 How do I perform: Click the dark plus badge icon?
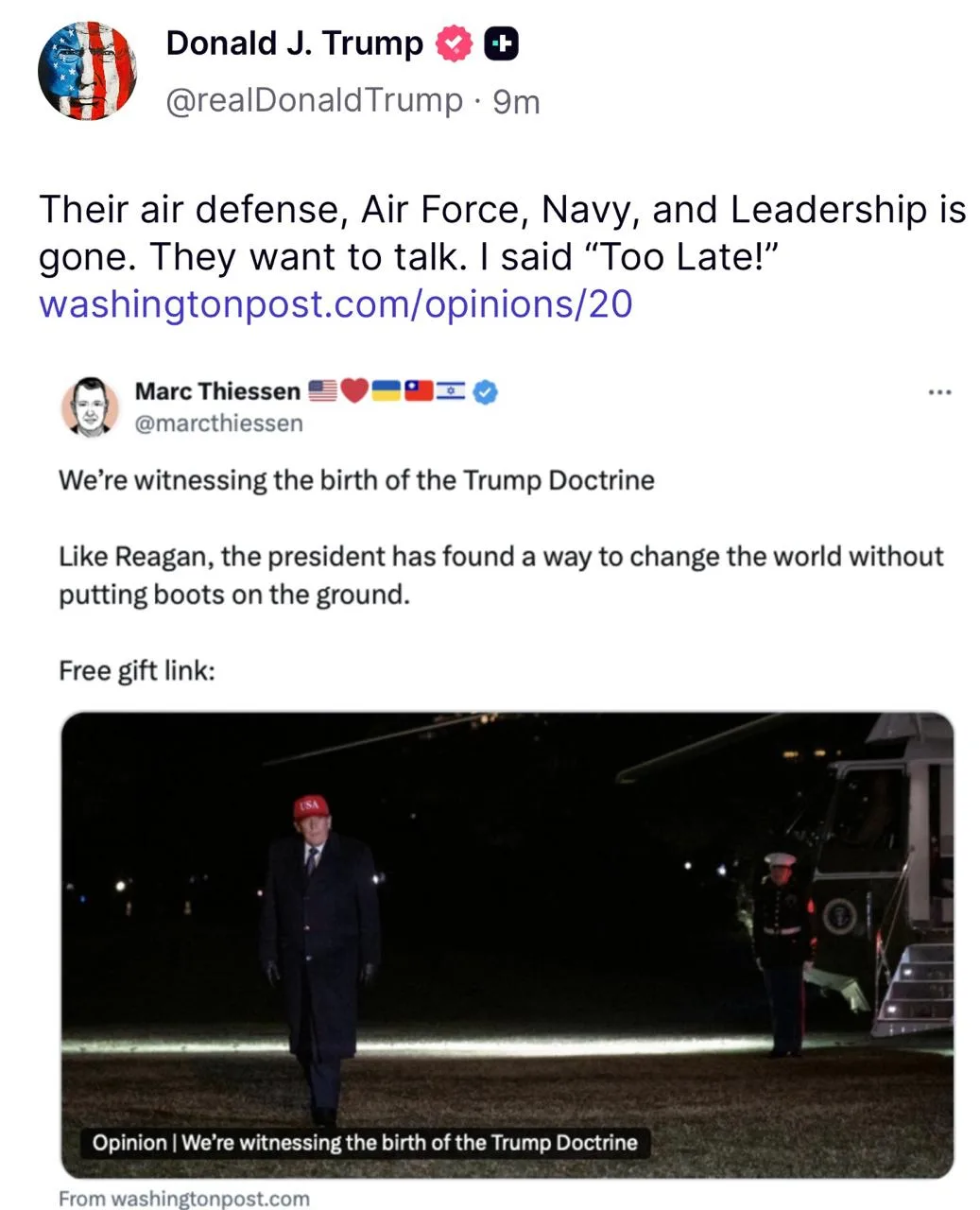501,43
